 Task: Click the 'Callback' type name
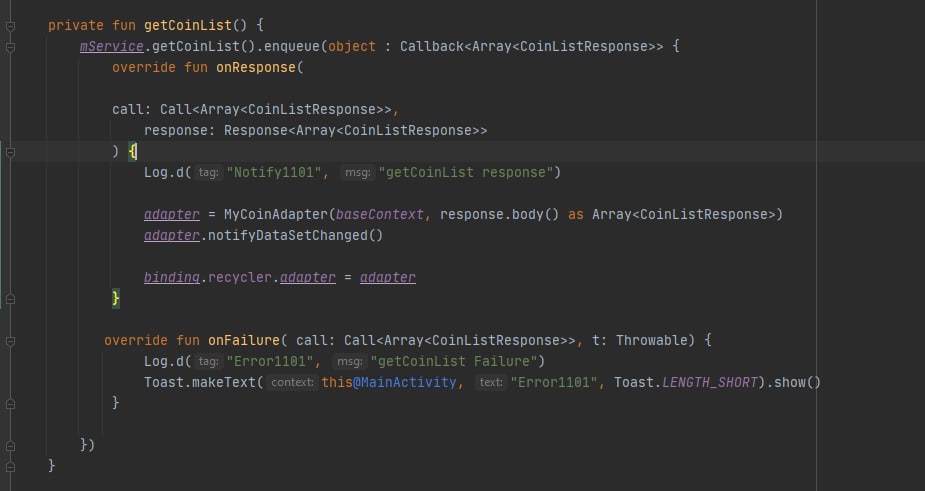click(x=431, y=47)
